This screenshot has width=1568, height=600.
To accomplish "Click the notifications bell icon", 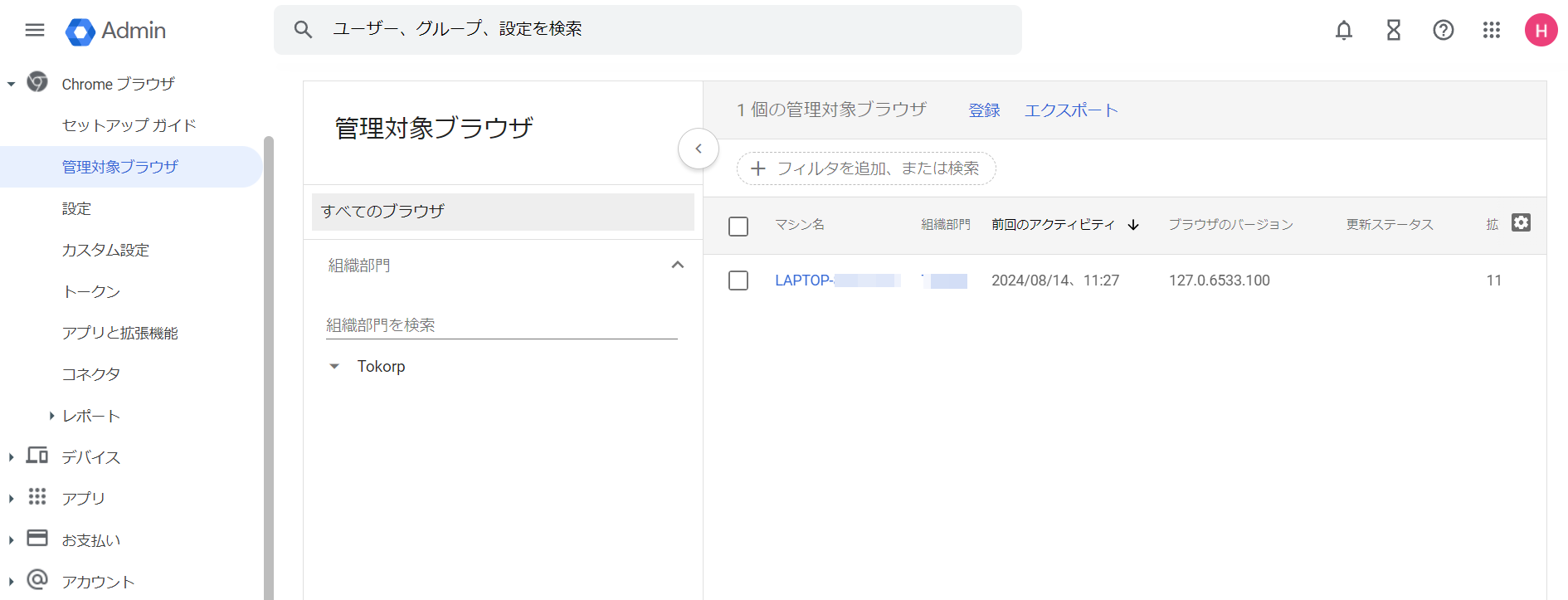I will pyautogui.click(x=1343, y=31).
